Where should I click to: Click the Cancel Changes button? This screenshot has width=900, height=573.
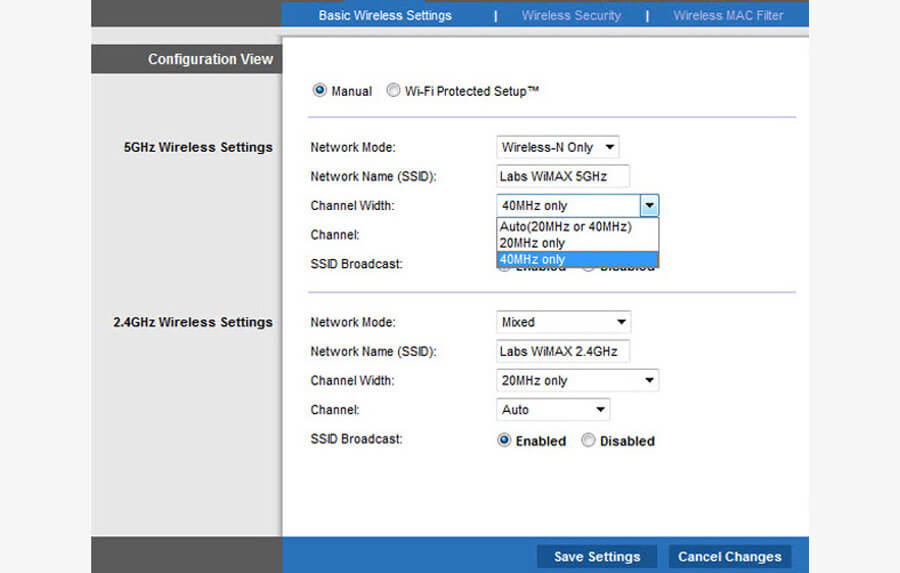729,557
